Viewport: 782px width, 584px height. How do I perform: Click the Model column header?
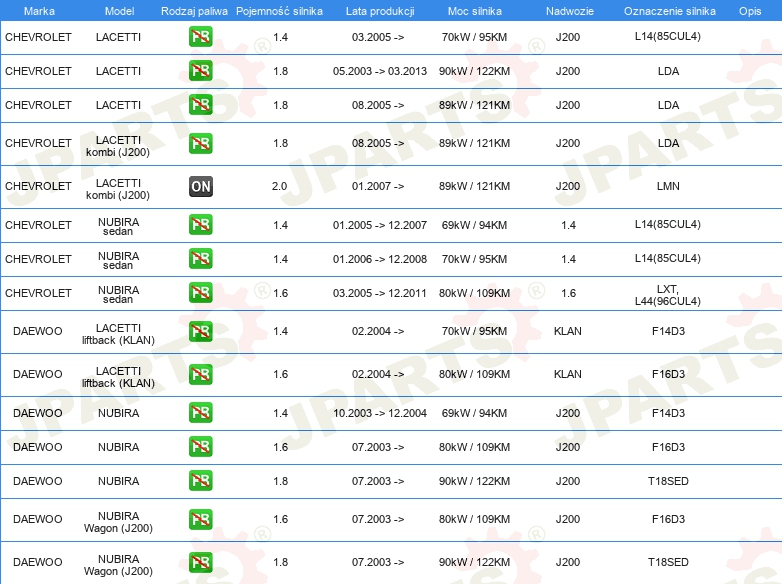119,11
